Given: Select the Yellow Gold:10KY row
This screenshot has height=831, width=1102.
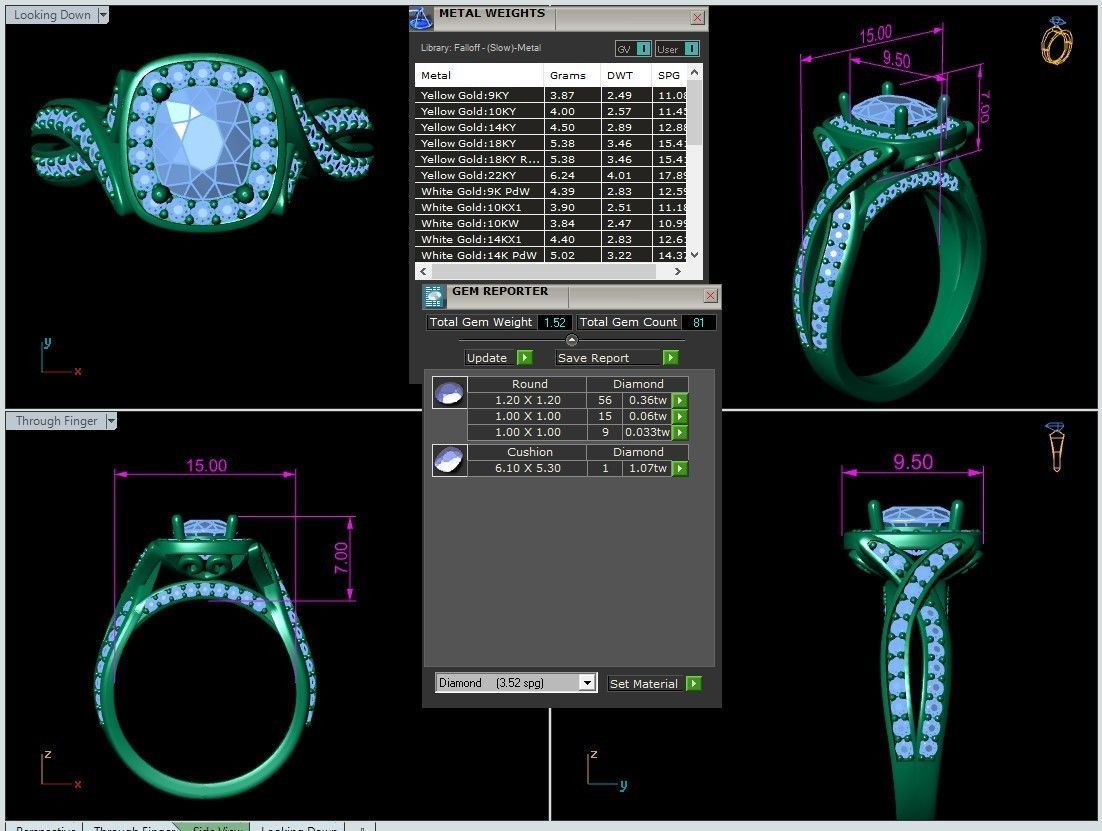Looking at the screenshot, I should pyautogui.click(x=551, y=111).
